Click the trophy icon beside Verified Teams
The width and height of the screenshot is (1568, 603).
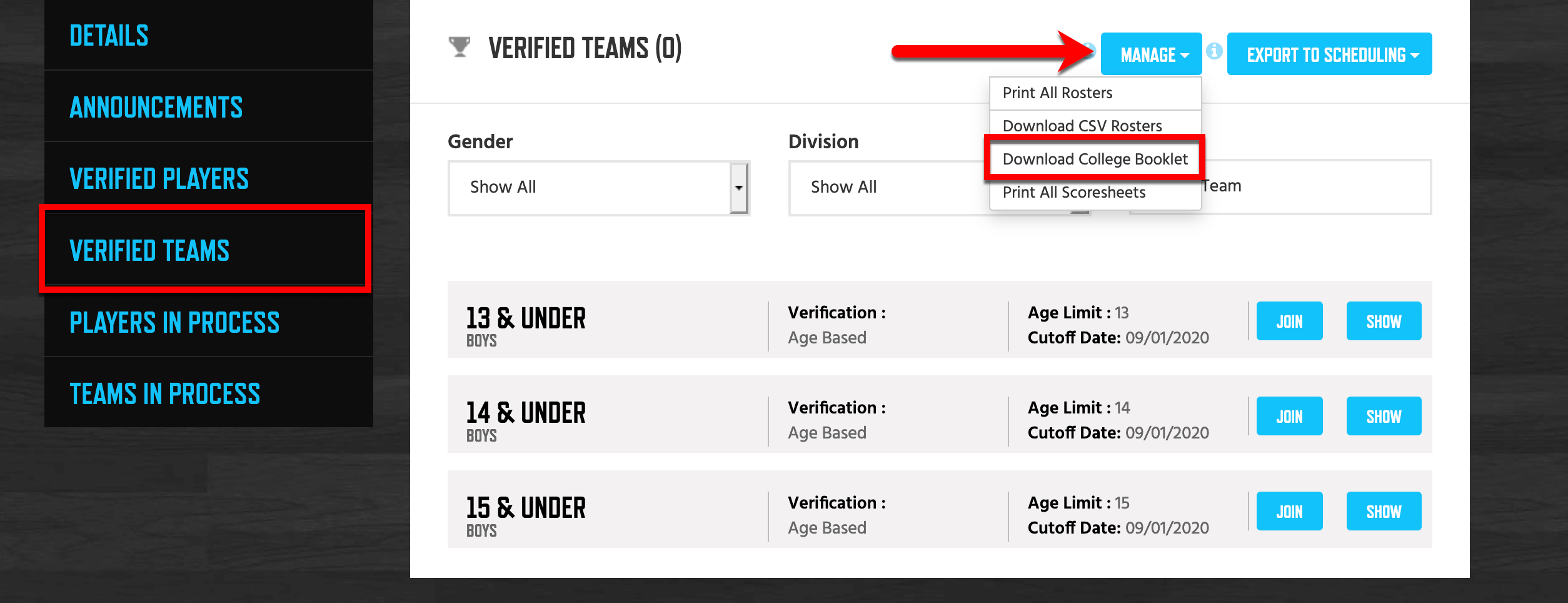point(460,48)
